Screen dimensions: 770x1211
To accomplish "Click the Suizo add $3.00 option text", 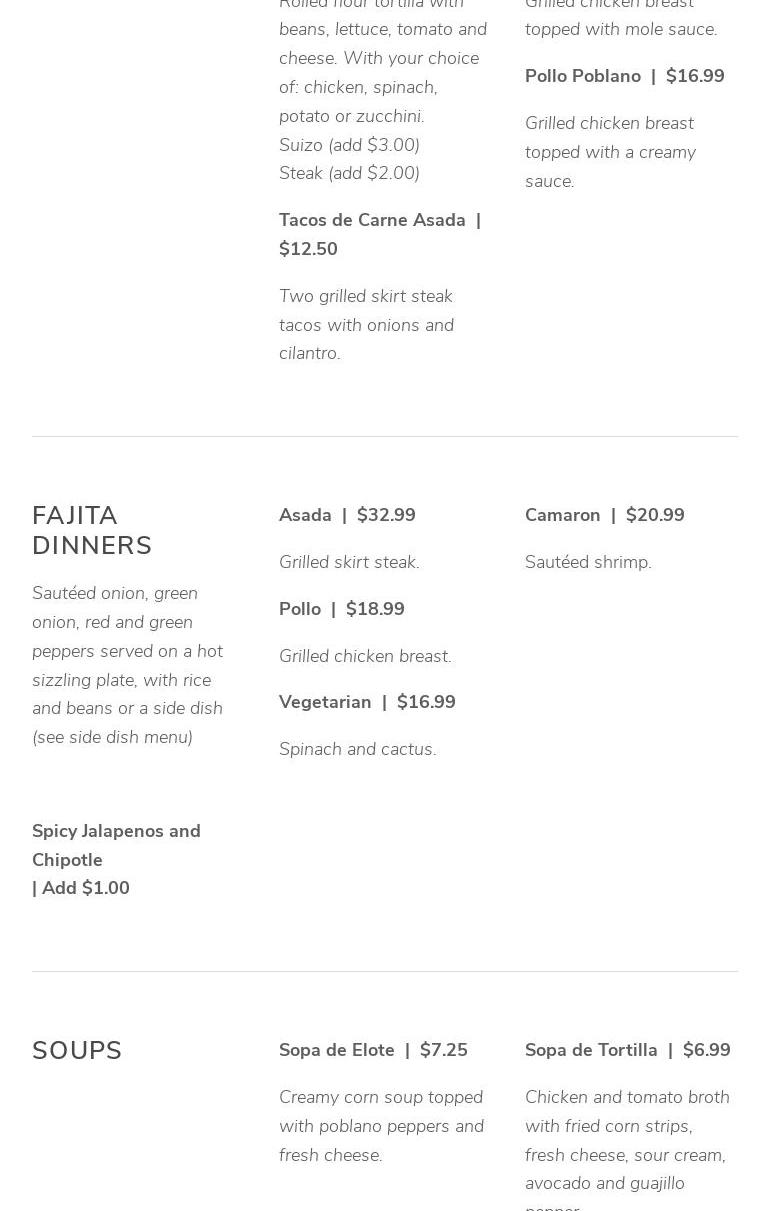I will pyautogui.click(x=349, y=145).
